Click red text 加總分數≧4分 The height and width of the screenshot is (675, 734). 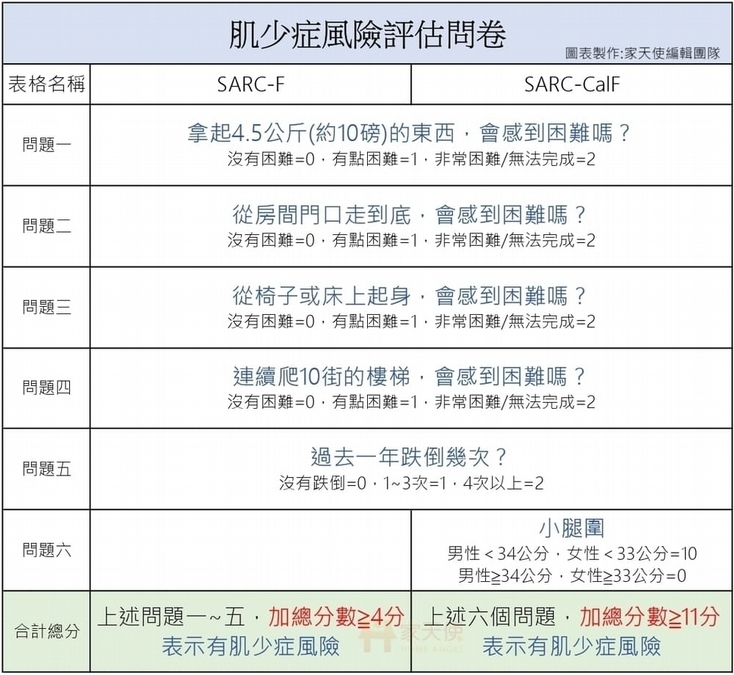(336, 617)
